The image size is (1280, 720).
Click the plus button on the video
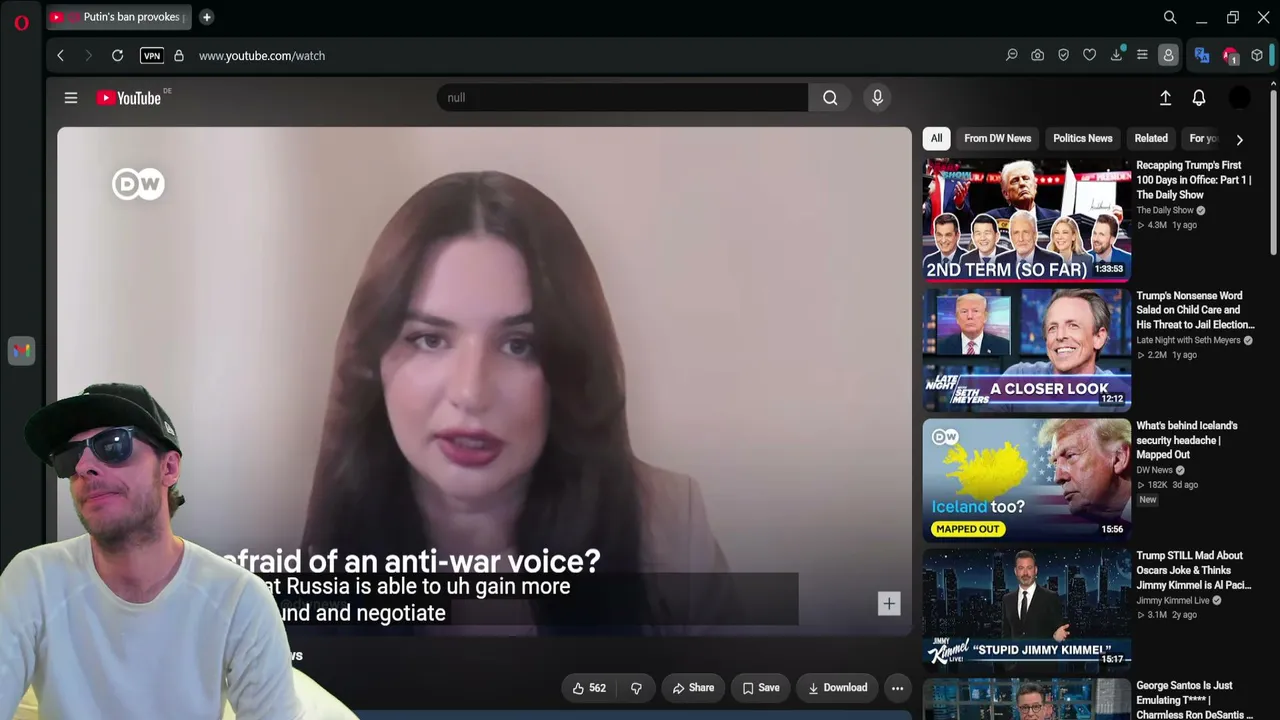889,603
